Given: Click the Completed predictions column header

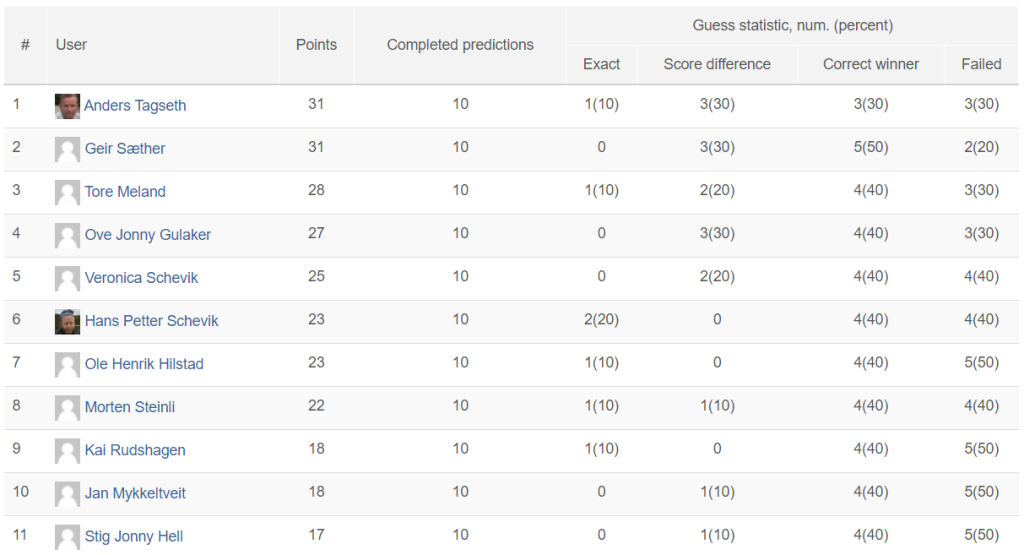Looking at the screenshot, I should pos(460,44).
